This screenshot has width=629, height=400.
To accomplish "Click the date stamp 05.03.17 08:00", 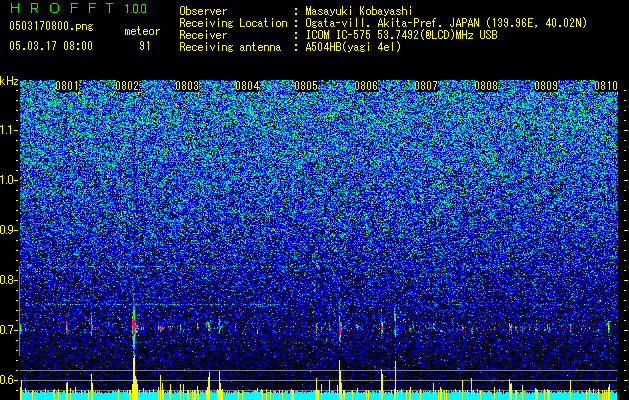I will (51, 46).
